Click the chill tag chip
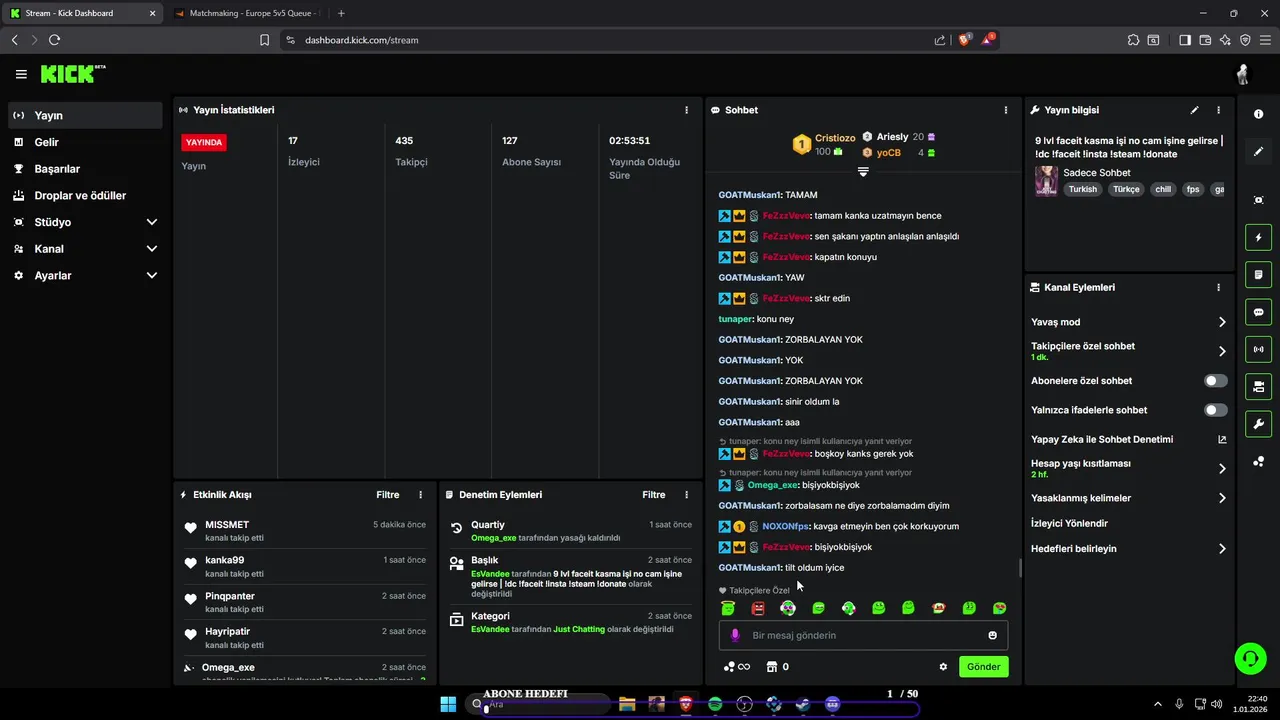Viewport: 1280px width, 720px height. (1162, 189)
